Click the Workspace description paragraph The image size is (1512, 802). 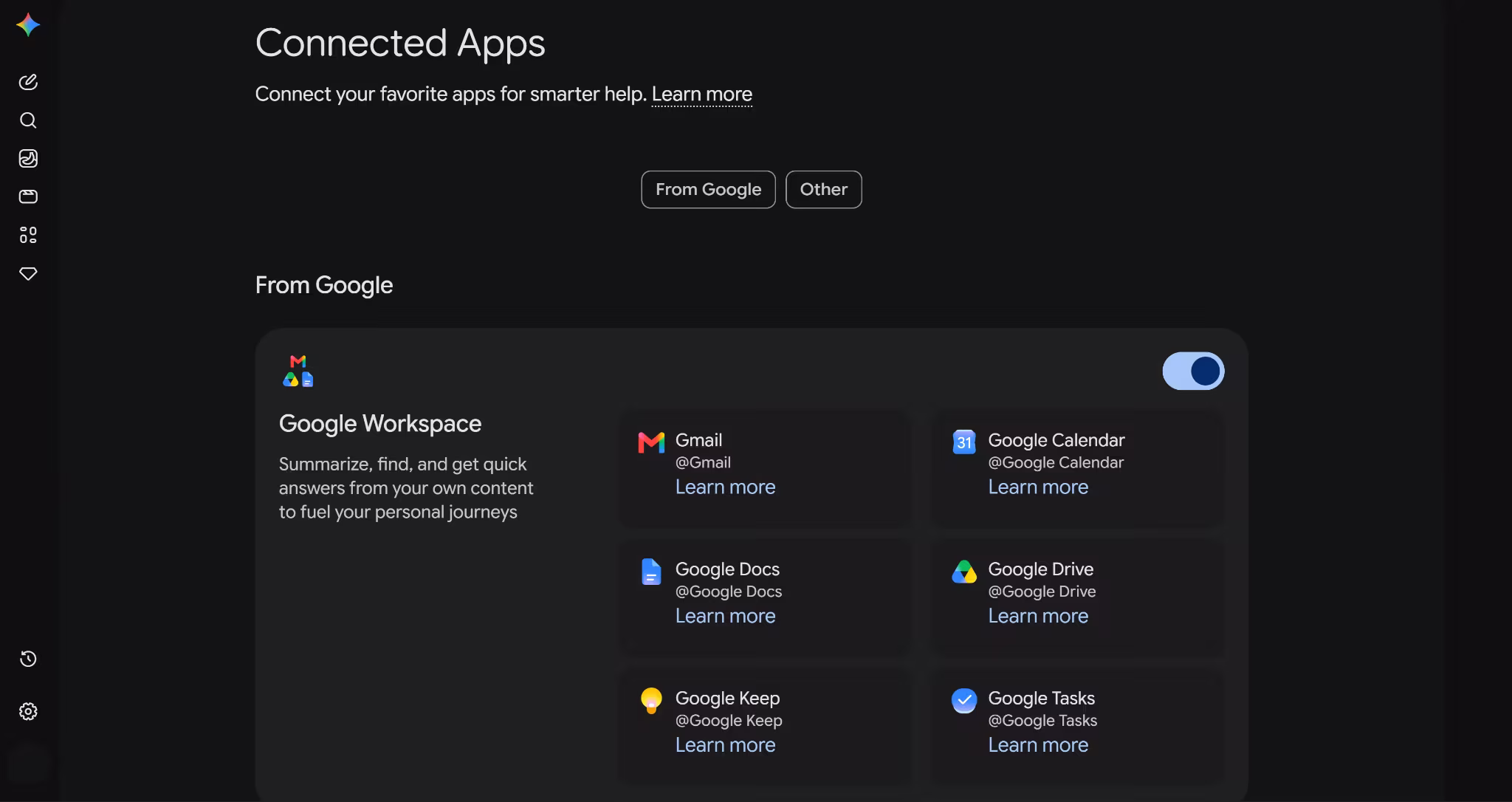coord(406,488)
